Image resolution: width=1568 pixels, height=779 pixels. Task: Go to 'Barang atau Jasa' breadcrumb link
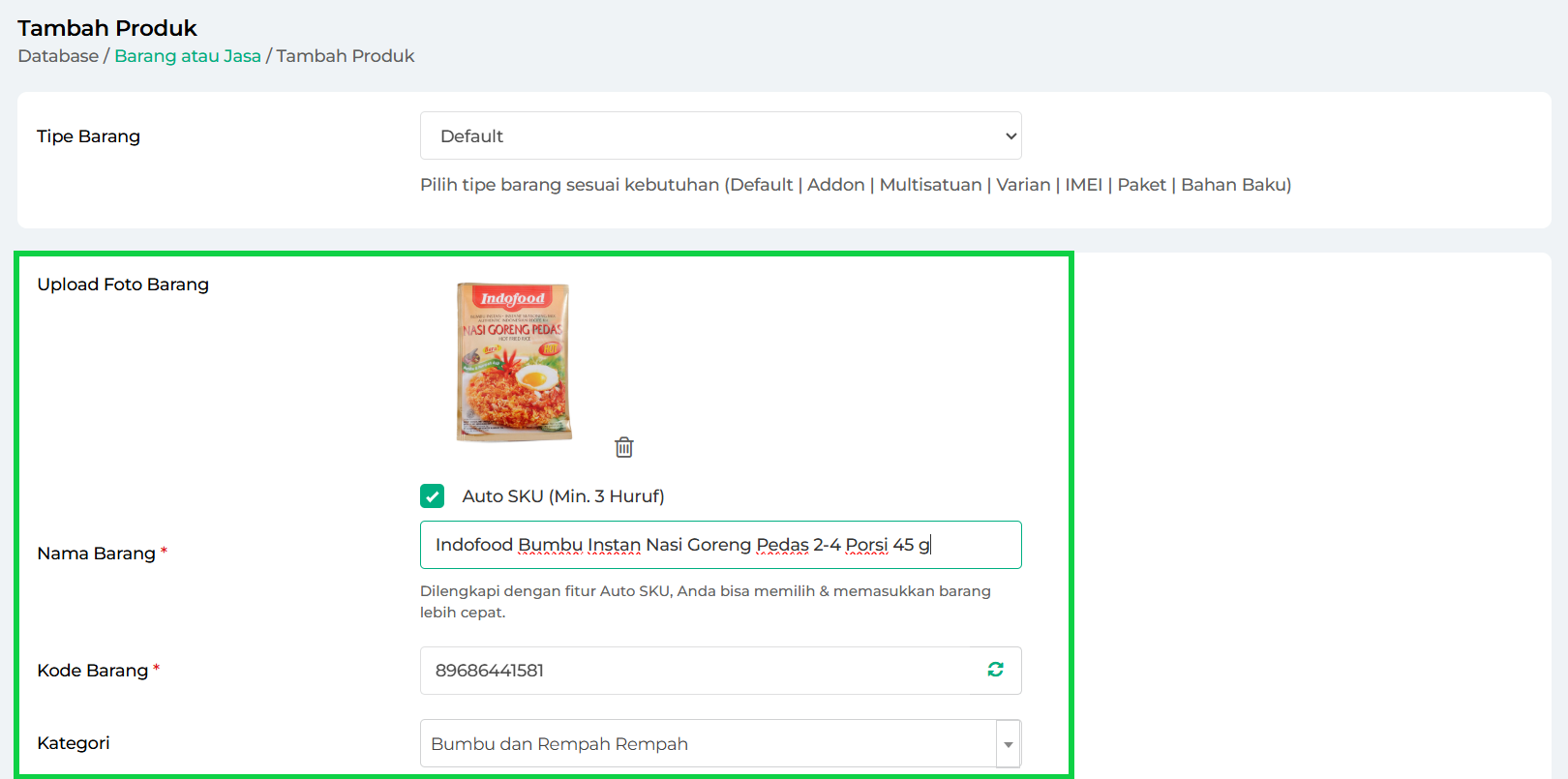188,56
